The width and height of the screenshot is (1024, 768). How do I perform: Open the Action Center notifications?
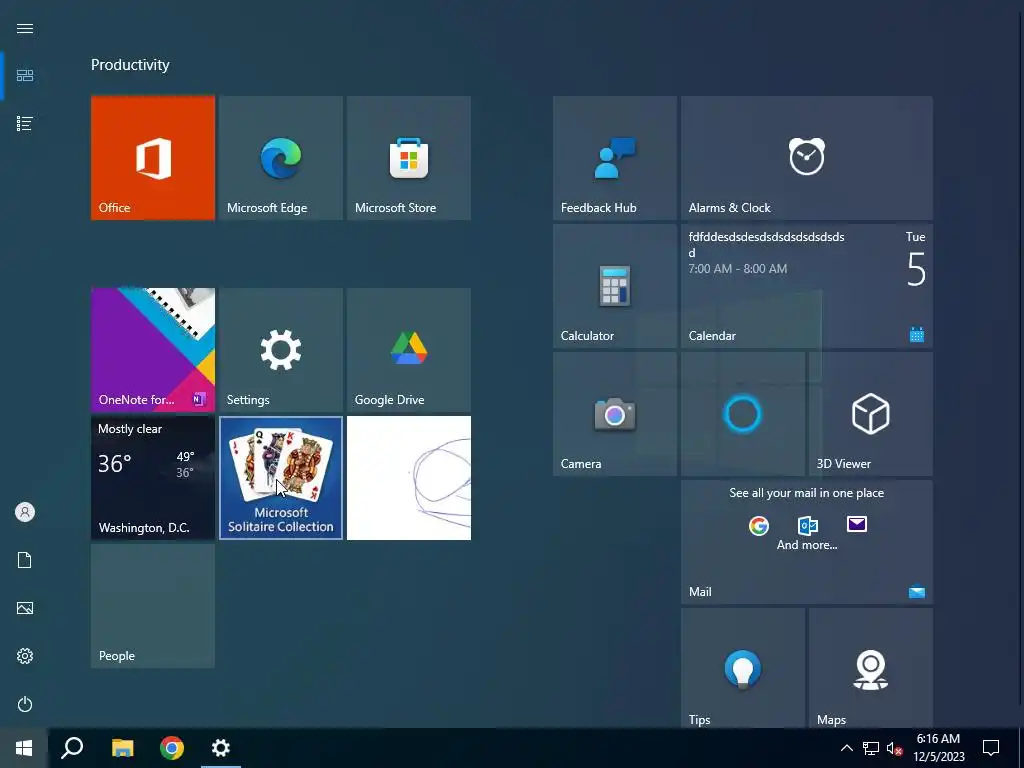click(991, 748)
